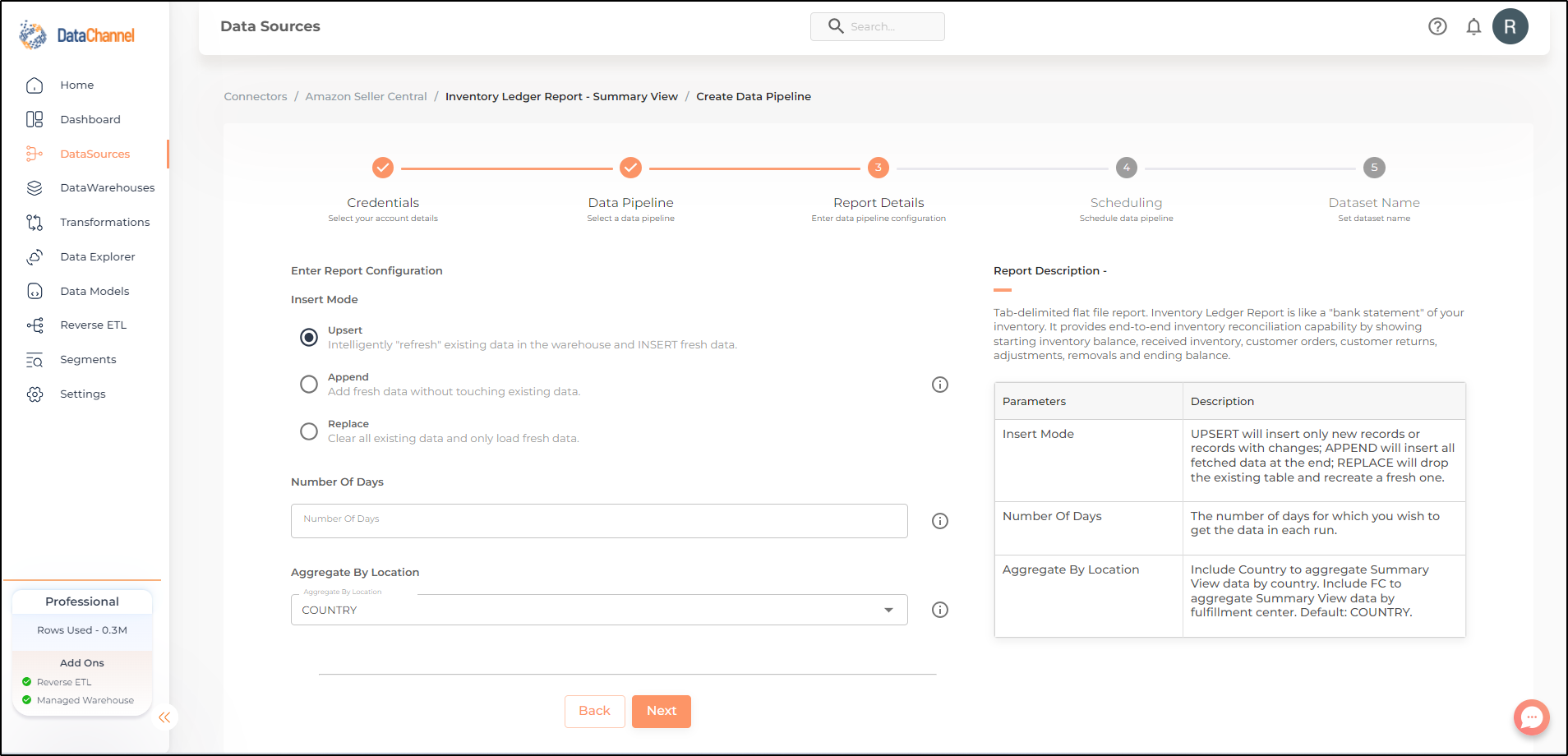Click the Credentials step label

383,203
